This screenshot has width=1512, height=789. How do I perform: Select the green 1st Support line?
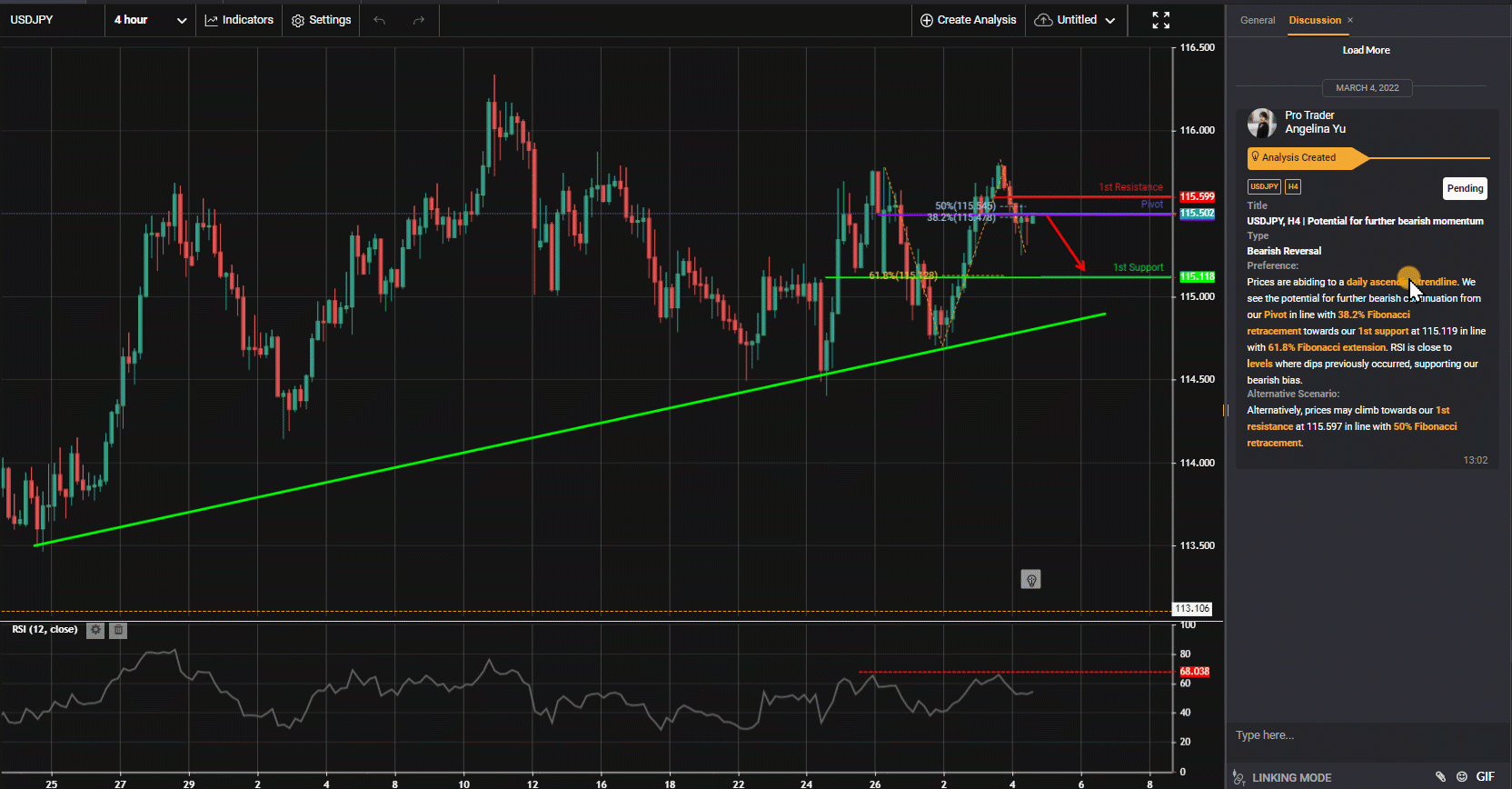coord(1000,276)
